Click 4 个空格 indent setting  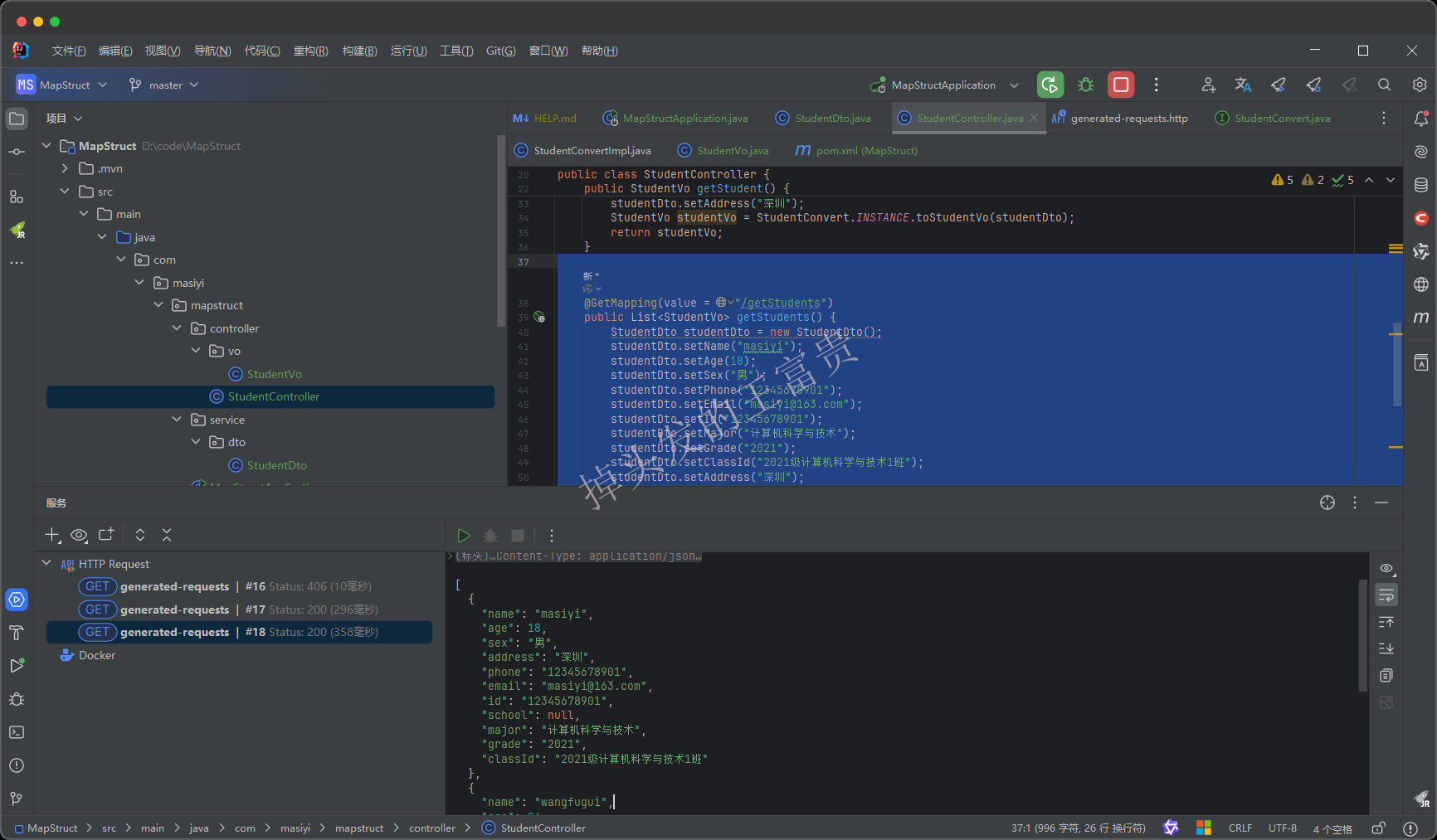click(1332, 828)
